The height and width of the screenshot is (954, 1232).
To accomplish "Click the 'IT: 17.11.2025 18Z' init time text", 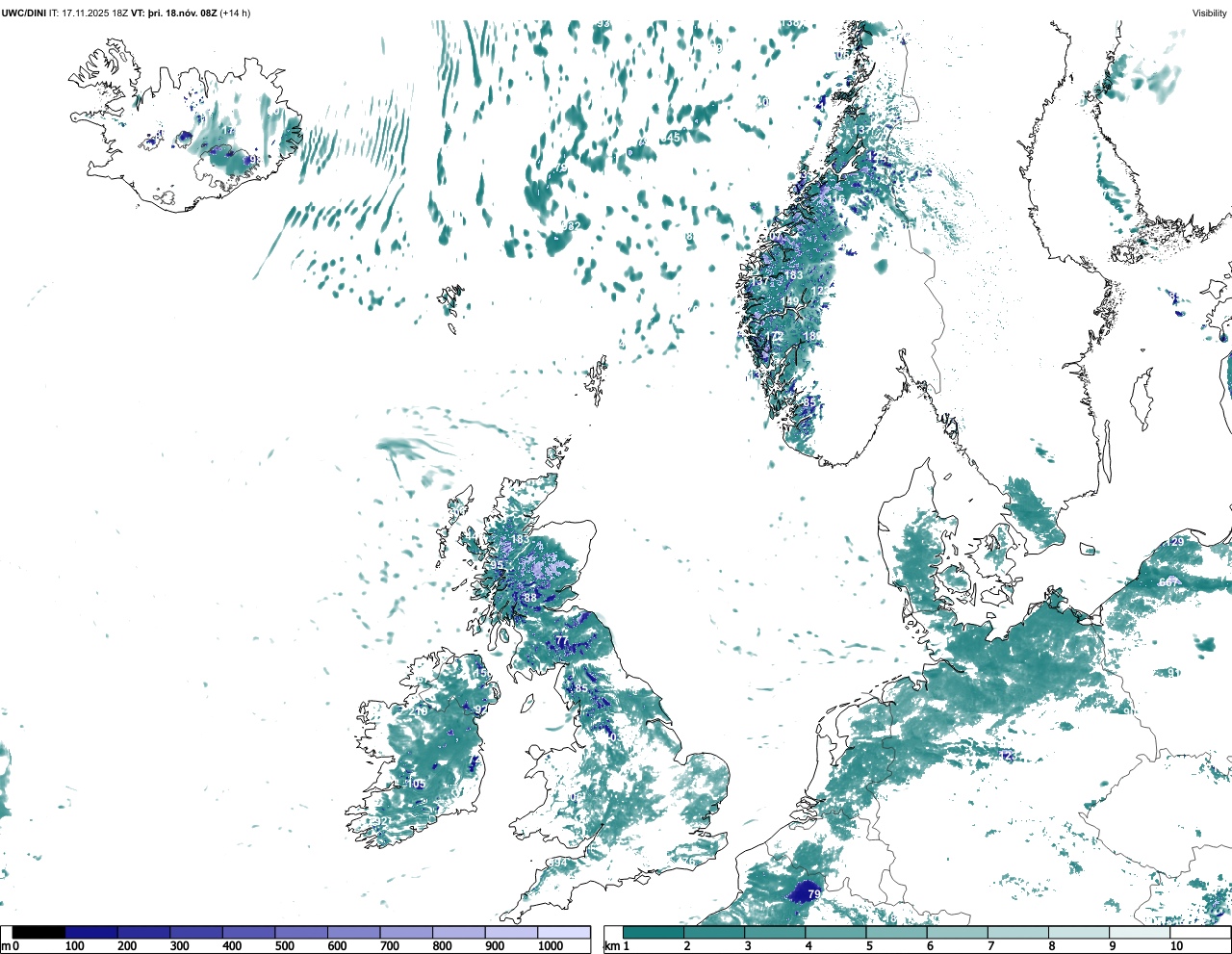I will pyautogui.click(x=89, y=13).
